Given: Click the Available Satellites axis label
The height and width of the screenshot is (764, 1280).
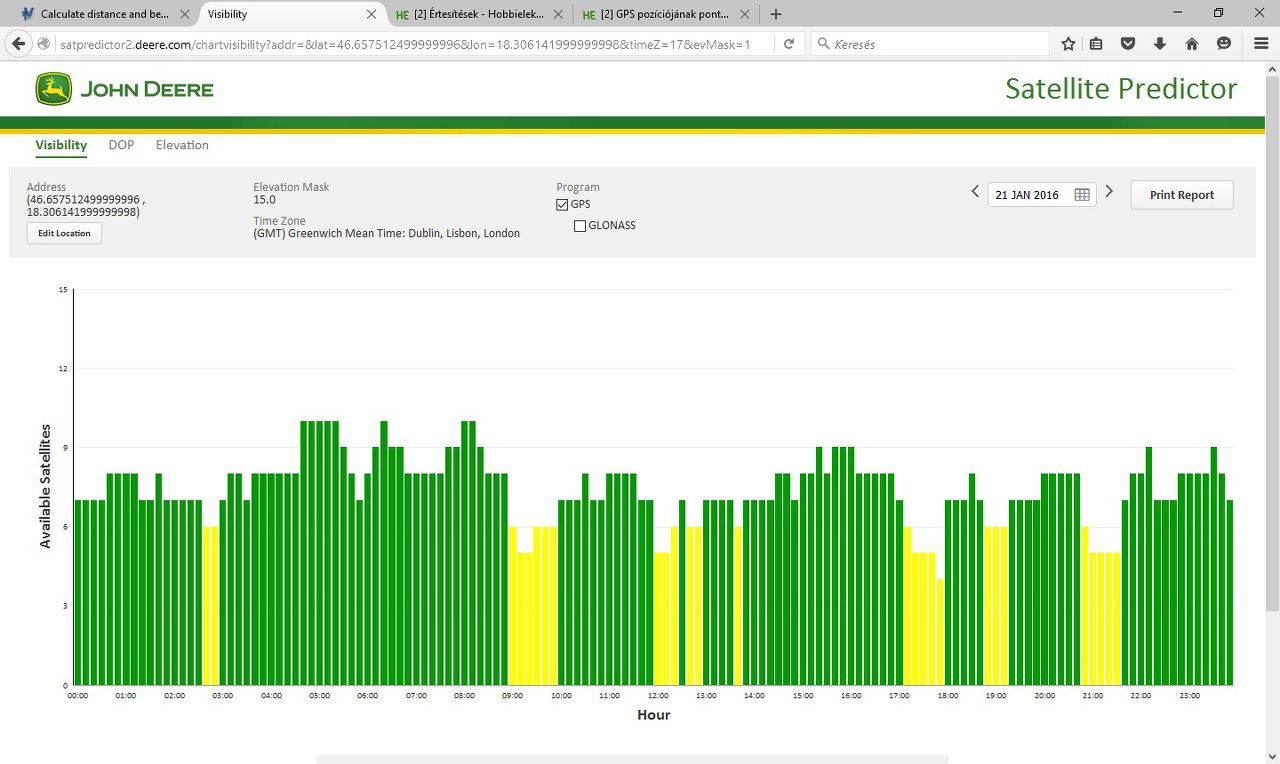Looking at the screenshot, I should 45,485.
